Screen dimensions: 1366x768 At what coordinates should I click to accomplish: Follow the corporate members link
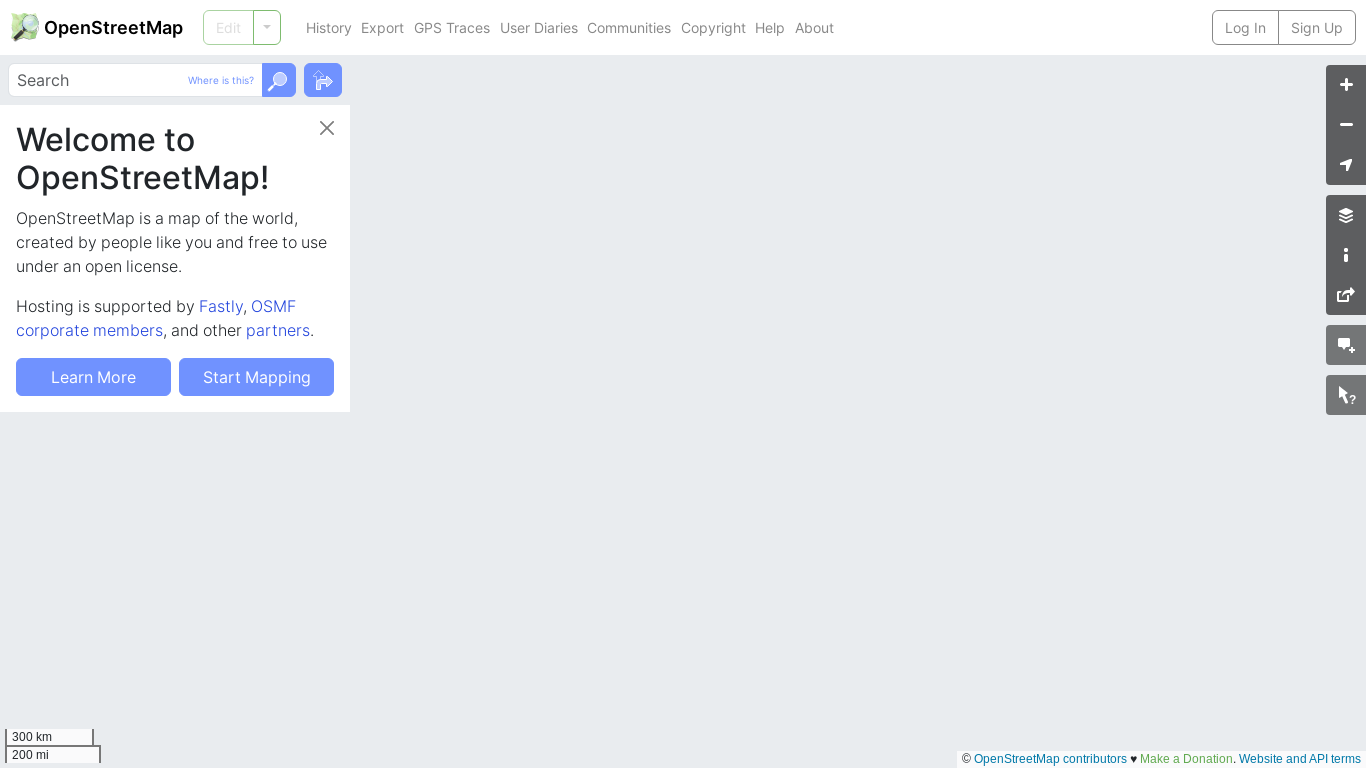tap(89, 330)
